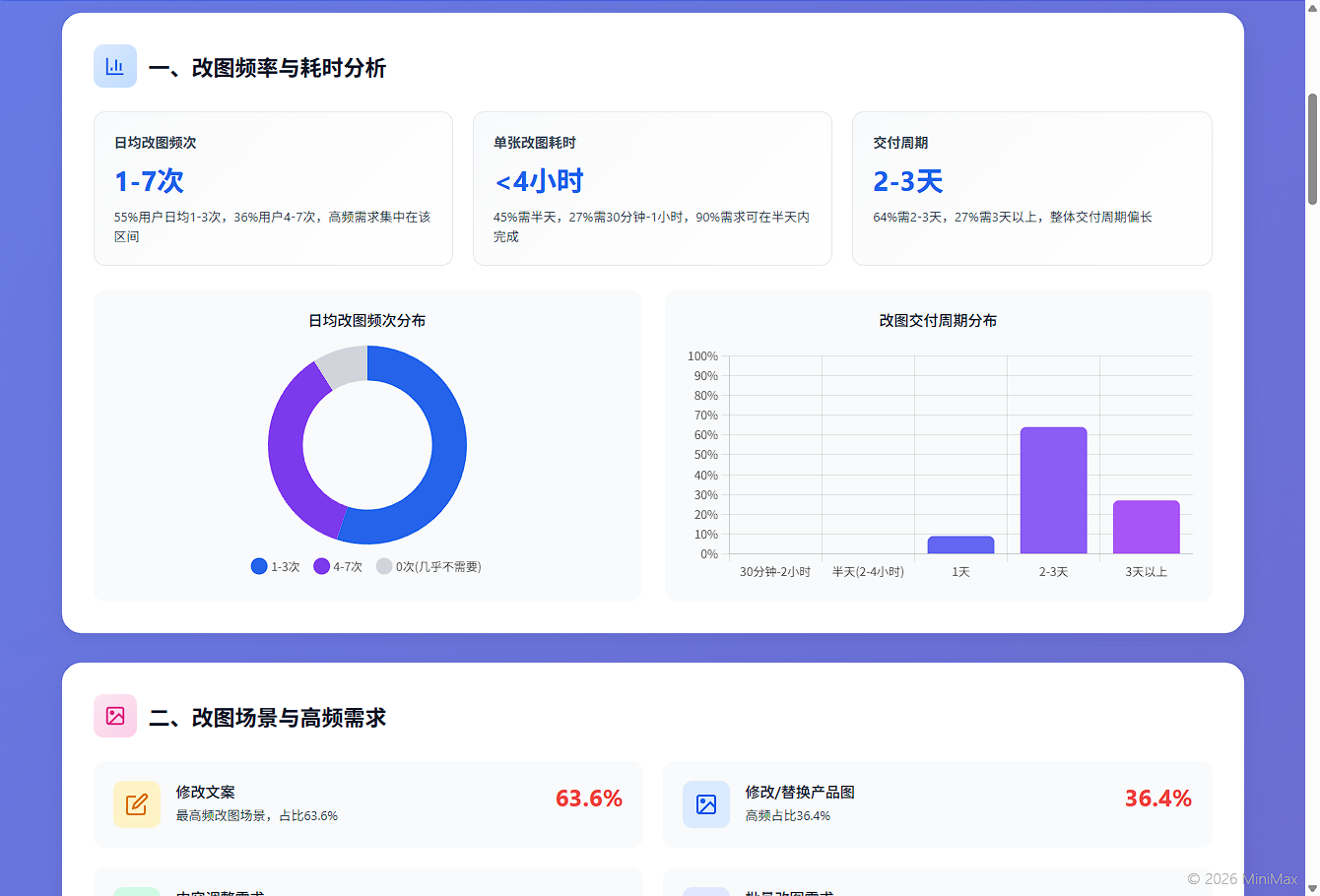Screen dimensions: 1320x896
Task: Click the 单张改图耗时 card label
Action: pos(535,143)
